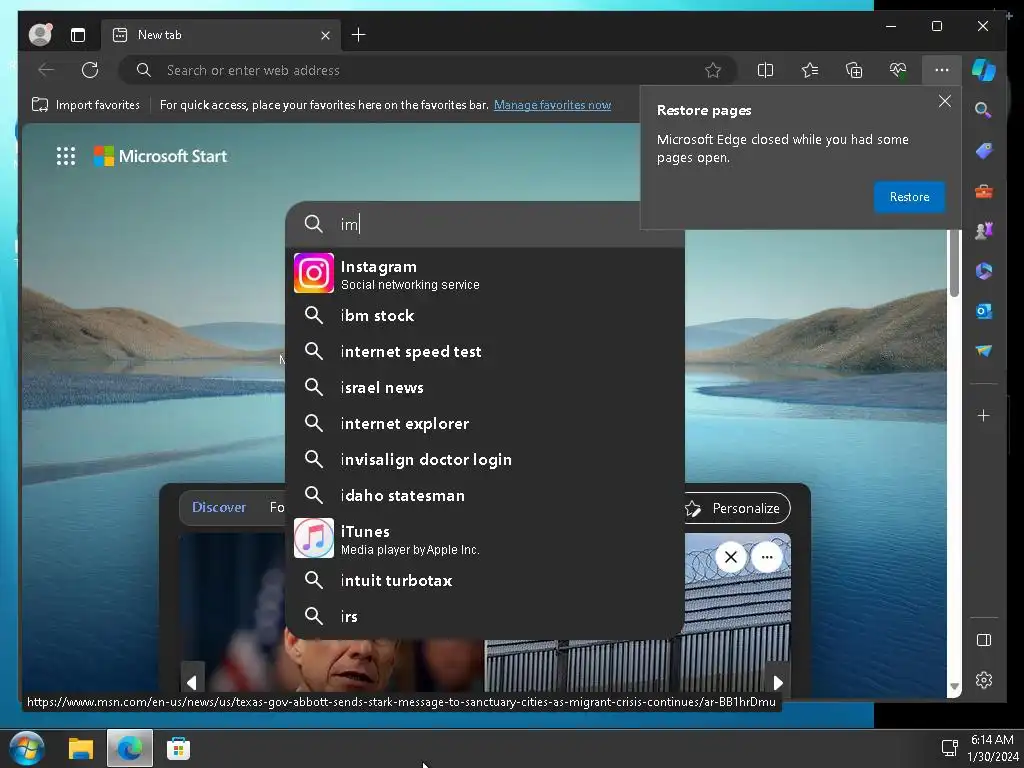
Task: Go to next news carousel slide
Action: 778,682
